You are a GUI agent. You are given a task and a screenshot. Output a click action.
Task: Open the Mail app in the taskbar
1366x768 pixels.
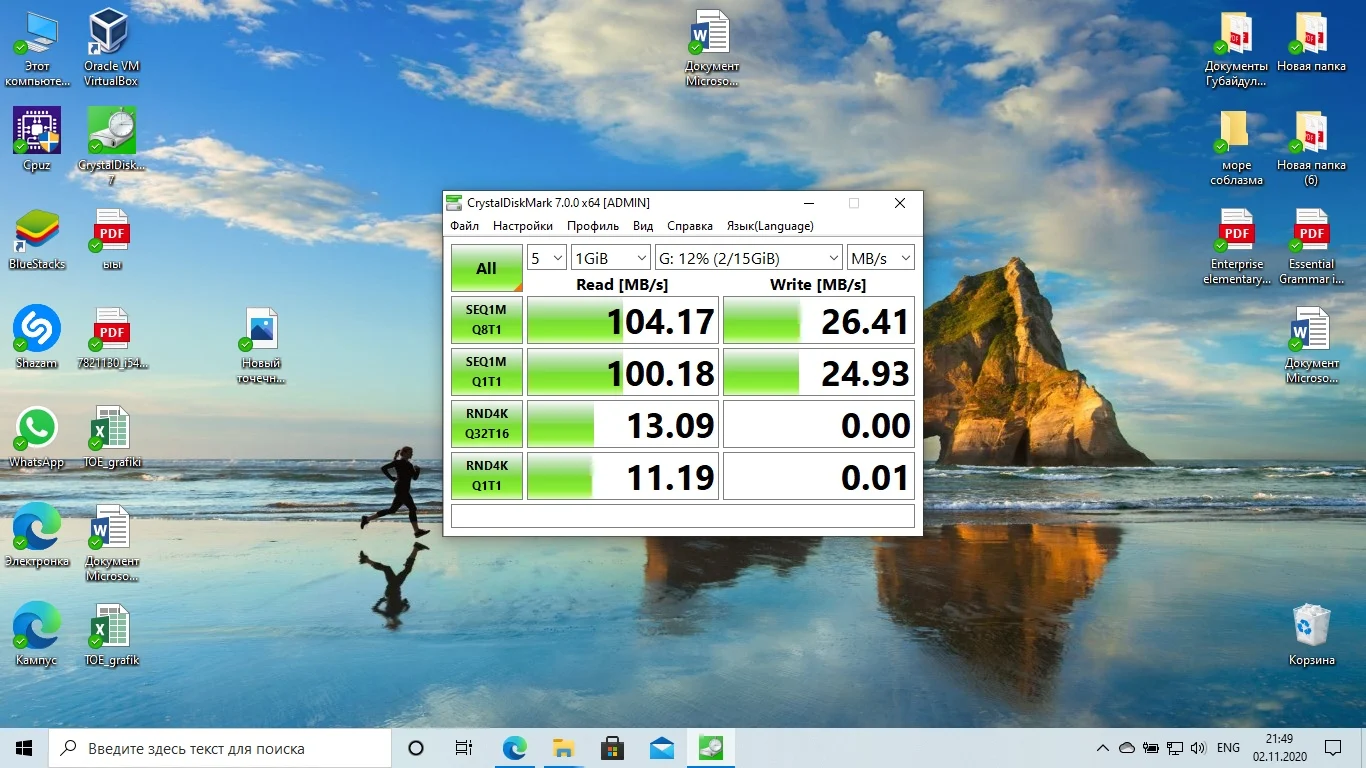coord(661,748)
